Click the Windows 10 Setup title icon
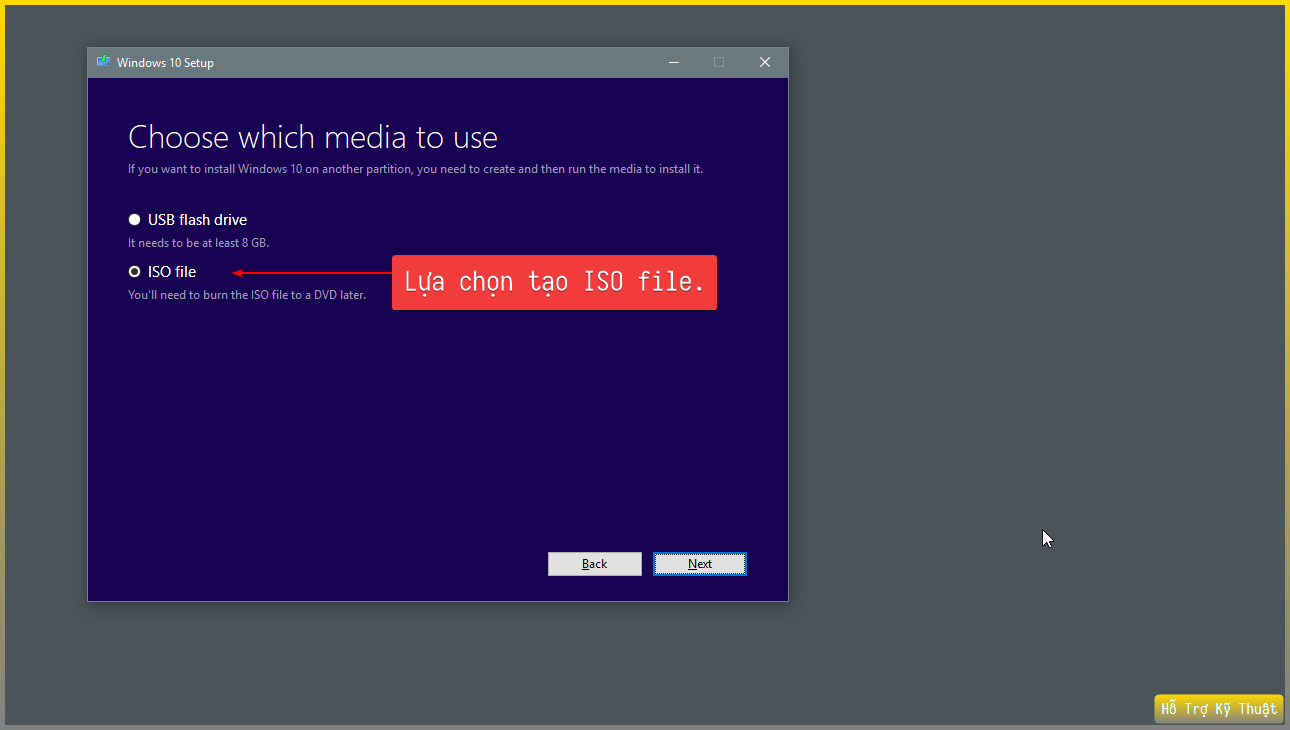The width and height of the screenshot is (1290, 730). pyautogui.click(x=103, y=62)
